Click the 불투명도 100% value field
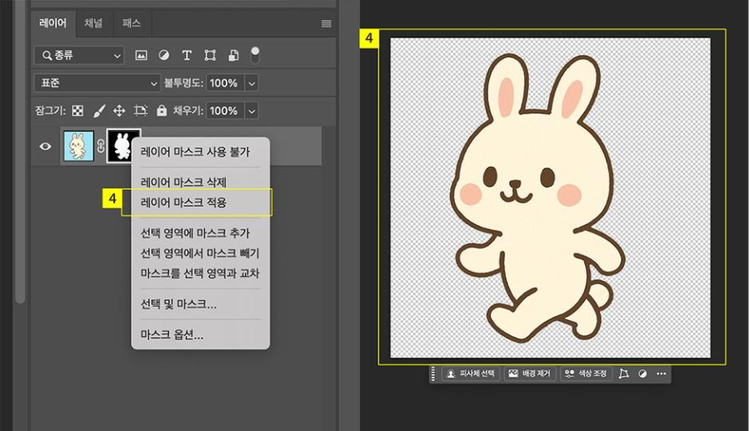Image resolution: width=750 pixels, height=431 pixels. [225, 83]
